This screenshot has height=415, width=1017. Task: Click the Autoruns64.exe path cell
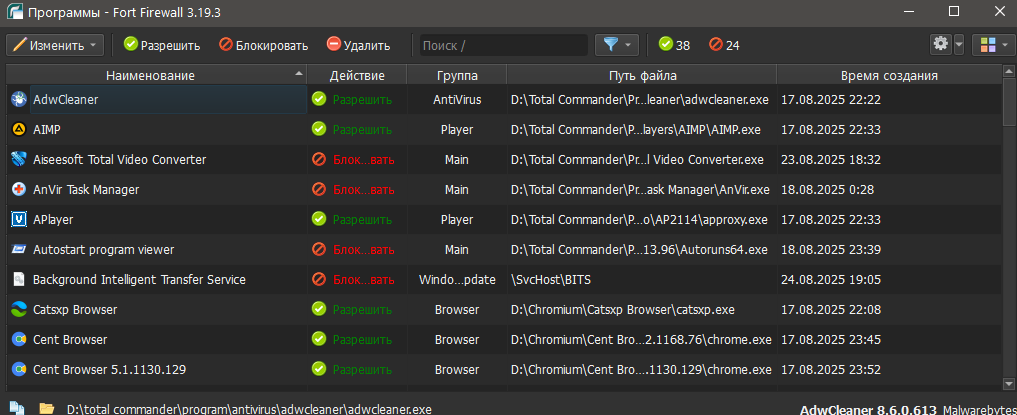(x=642, y=250)
